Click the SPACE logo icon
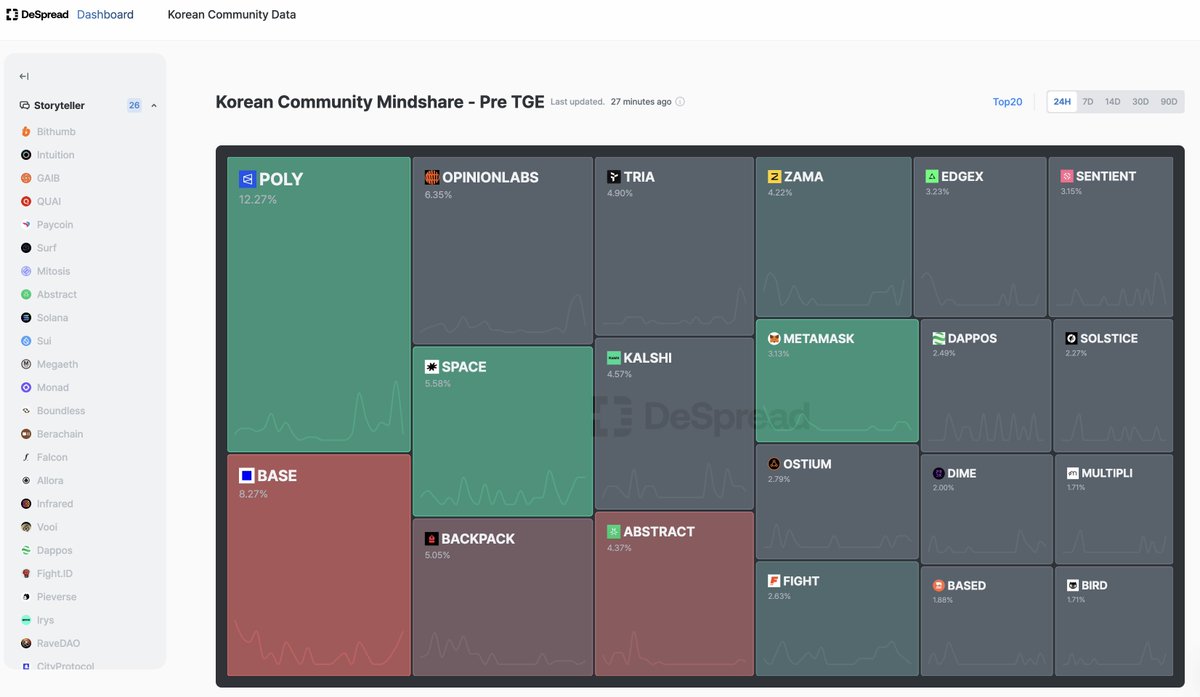This screenshot has width=1200, height=697. (431, 367)
